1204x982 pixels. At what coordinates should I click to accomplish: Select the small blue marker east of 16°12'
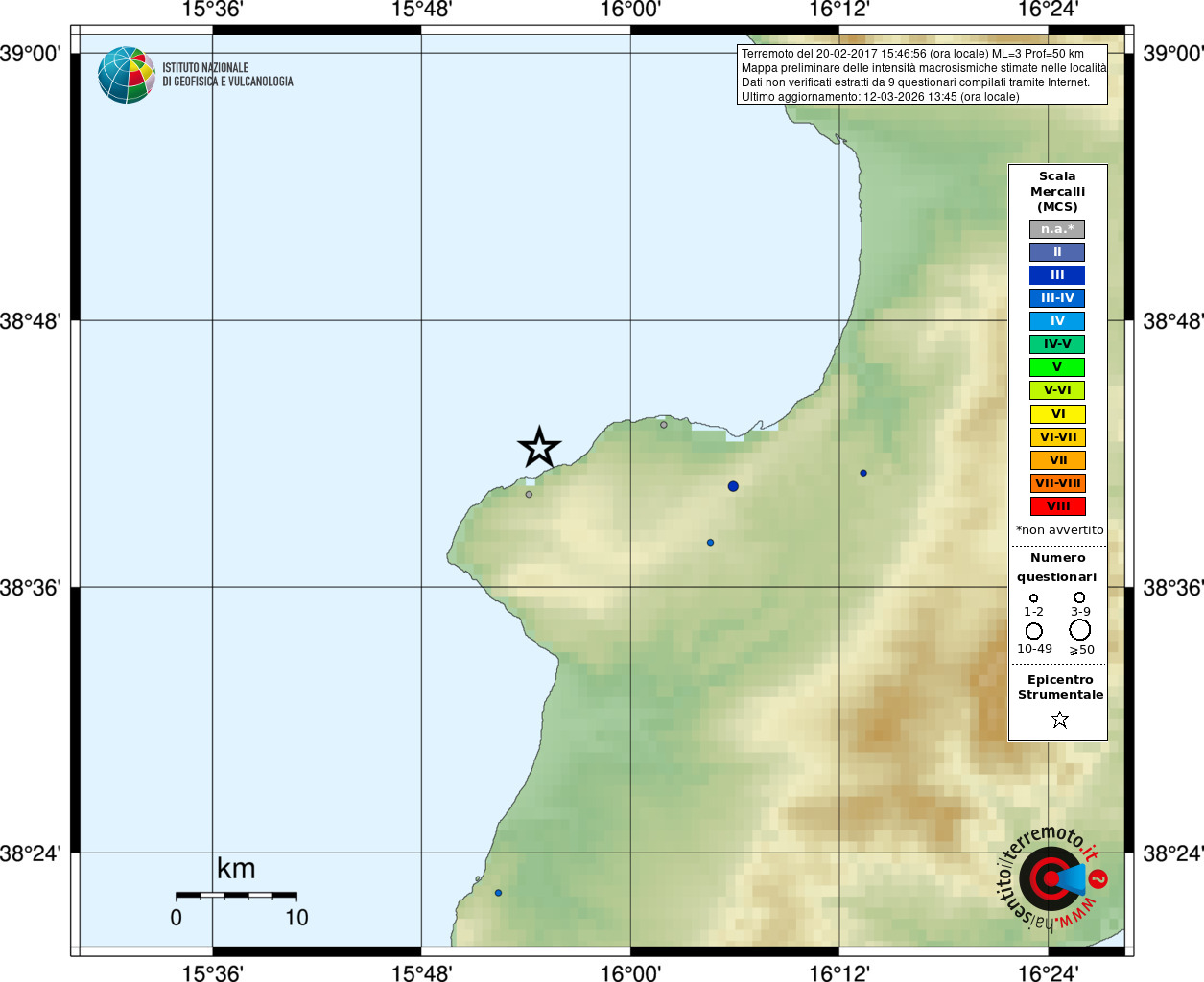(x=863, y=473)
